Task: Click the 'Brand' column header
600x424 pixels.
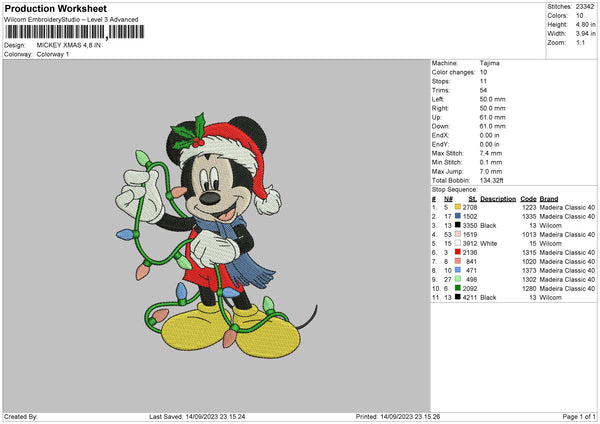Action: click(549, 199)
